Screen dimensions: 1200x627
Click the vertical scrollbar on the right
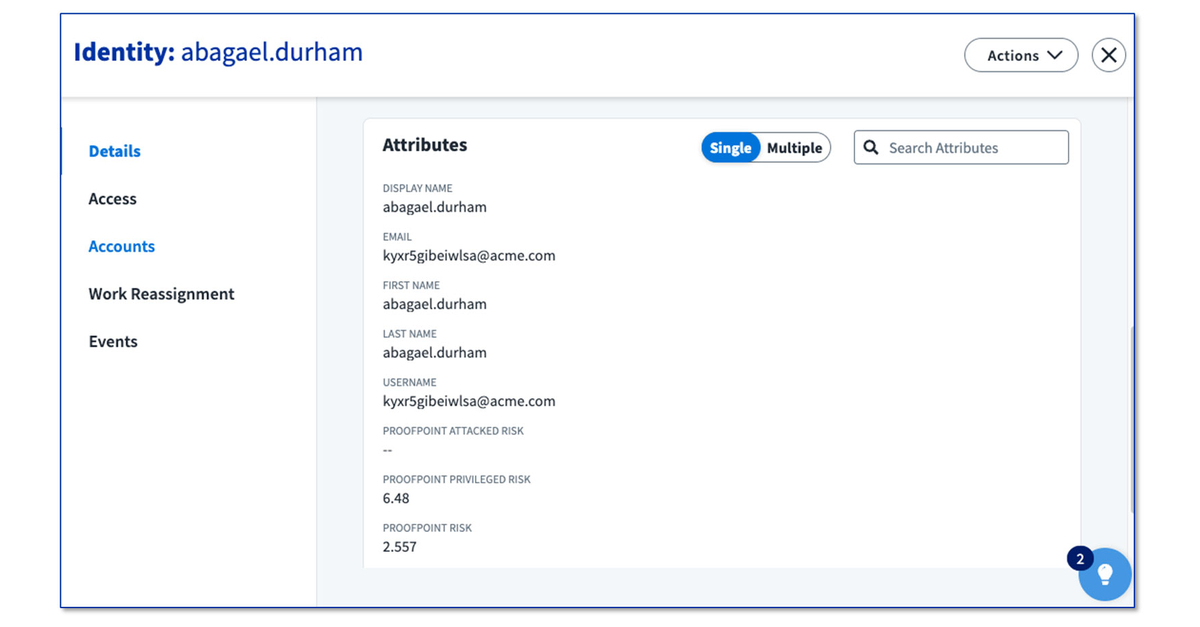[1131, 420]
